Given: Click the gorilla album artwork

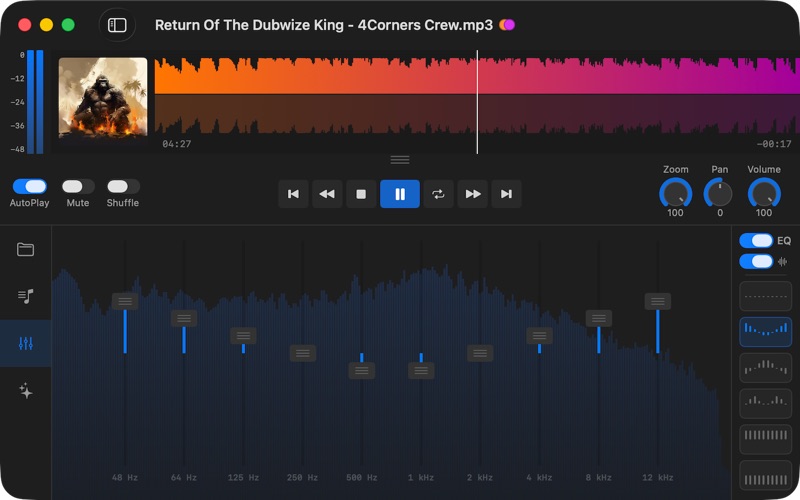Looking at the screenshot, I should click(x=103, y=98).
